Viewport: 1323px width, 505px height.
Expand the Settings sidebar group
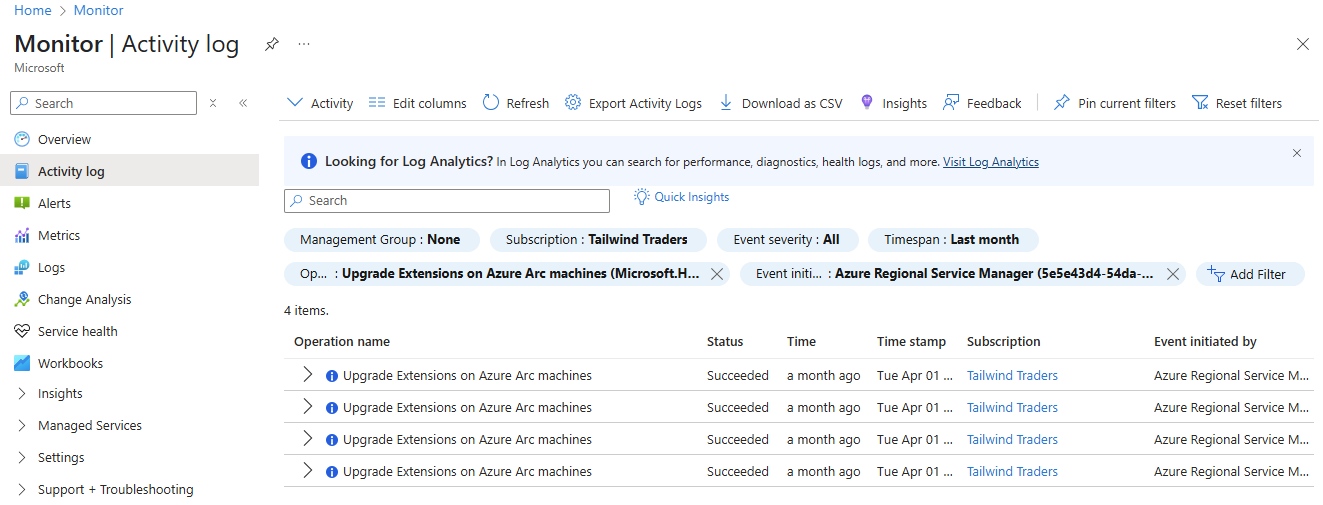point(22,457)
